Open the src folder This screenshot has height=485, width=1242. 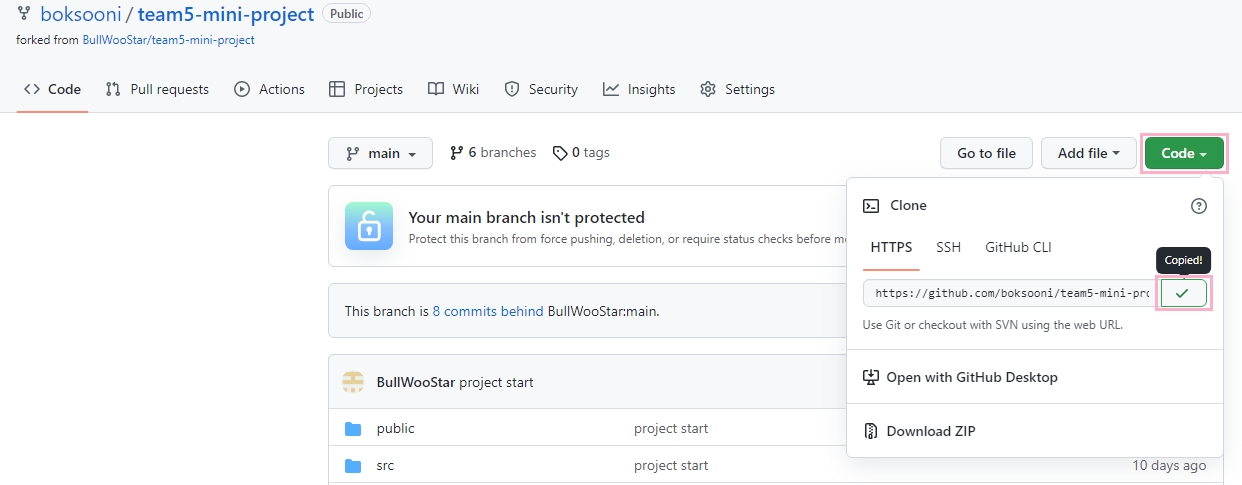pos(385,465)
